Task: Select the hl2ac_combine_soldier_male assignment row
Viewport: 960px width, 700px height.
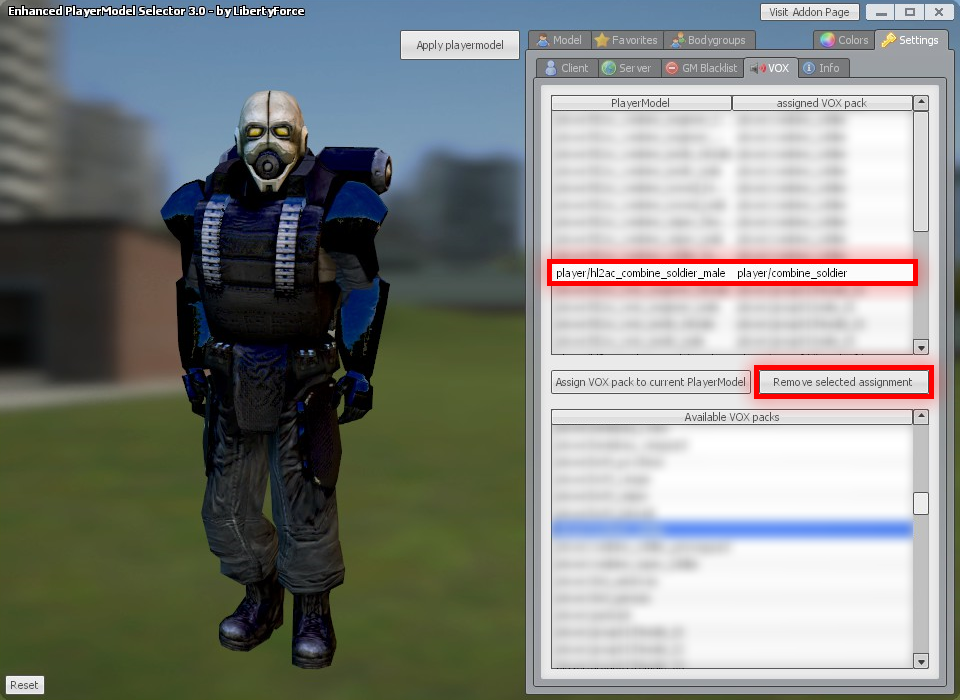Action: [x=732, y=273]
